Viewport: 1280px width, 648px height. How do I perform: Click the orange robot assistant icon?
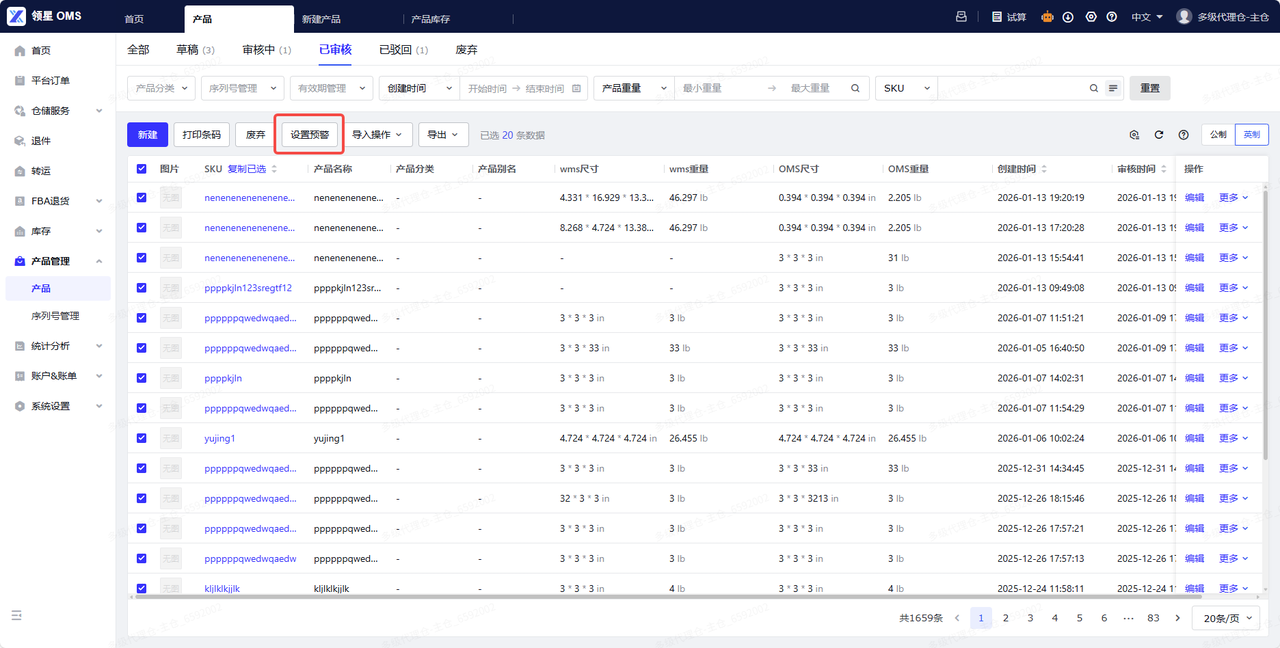point(1048,17)
